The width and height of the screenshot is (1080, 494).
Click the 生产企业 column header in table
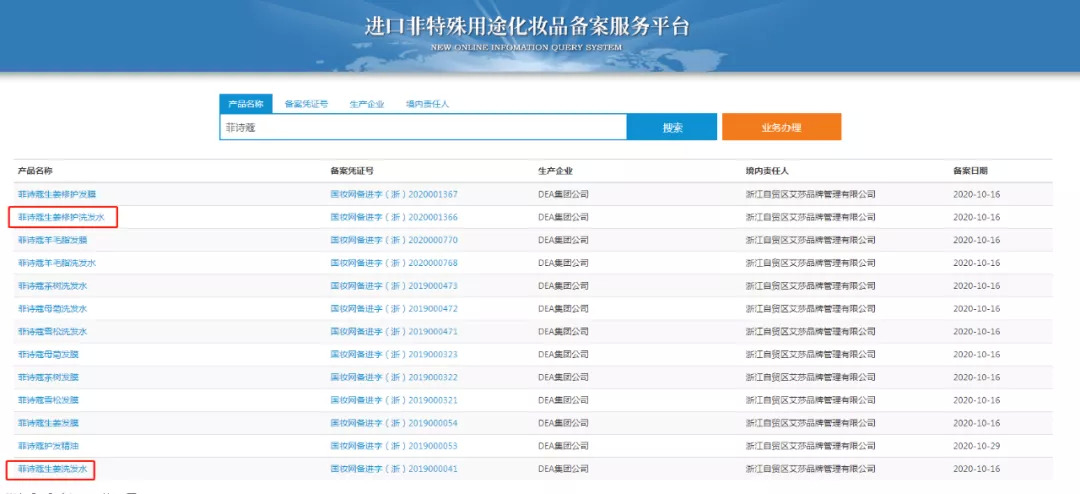click(555, 171)
